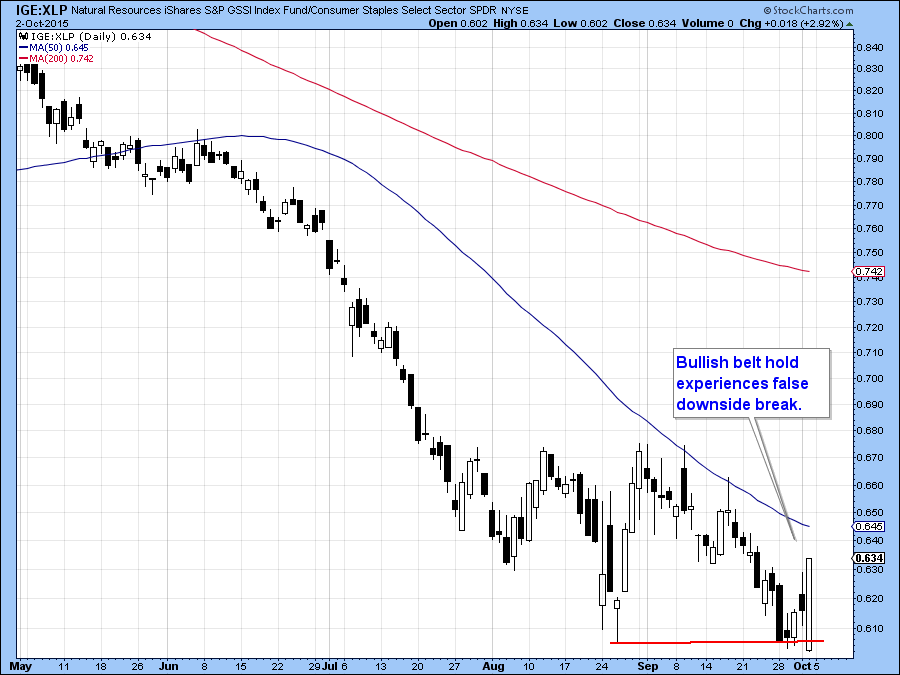Click the red horizontal support line near 0.605
The width and height of the screenshot is (900, 675).
coord(717,642)
